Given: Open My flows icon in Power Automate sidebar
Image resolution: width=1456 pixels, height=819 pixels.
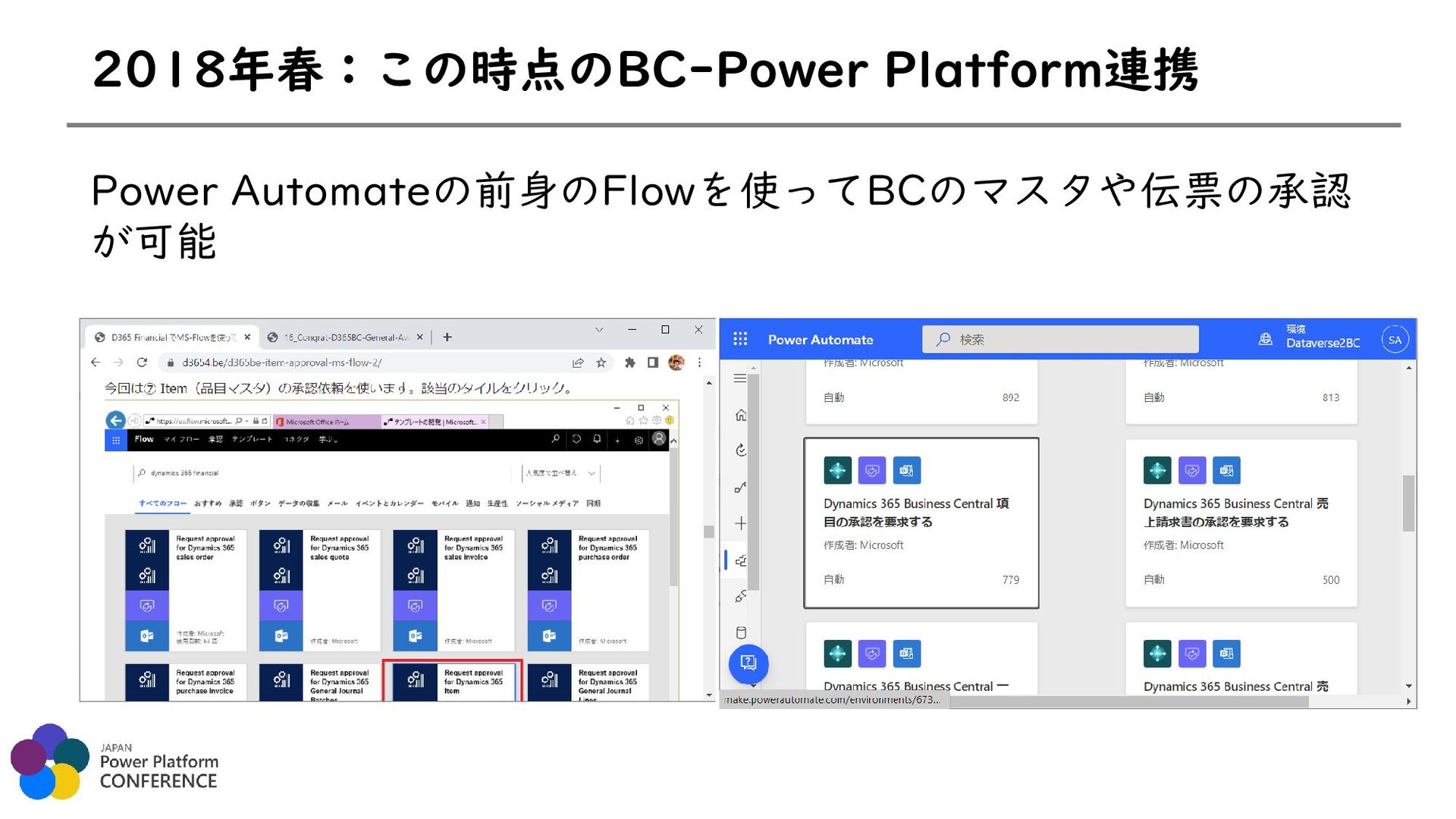Looking at the screenshot, I should (x=741, y=487).
